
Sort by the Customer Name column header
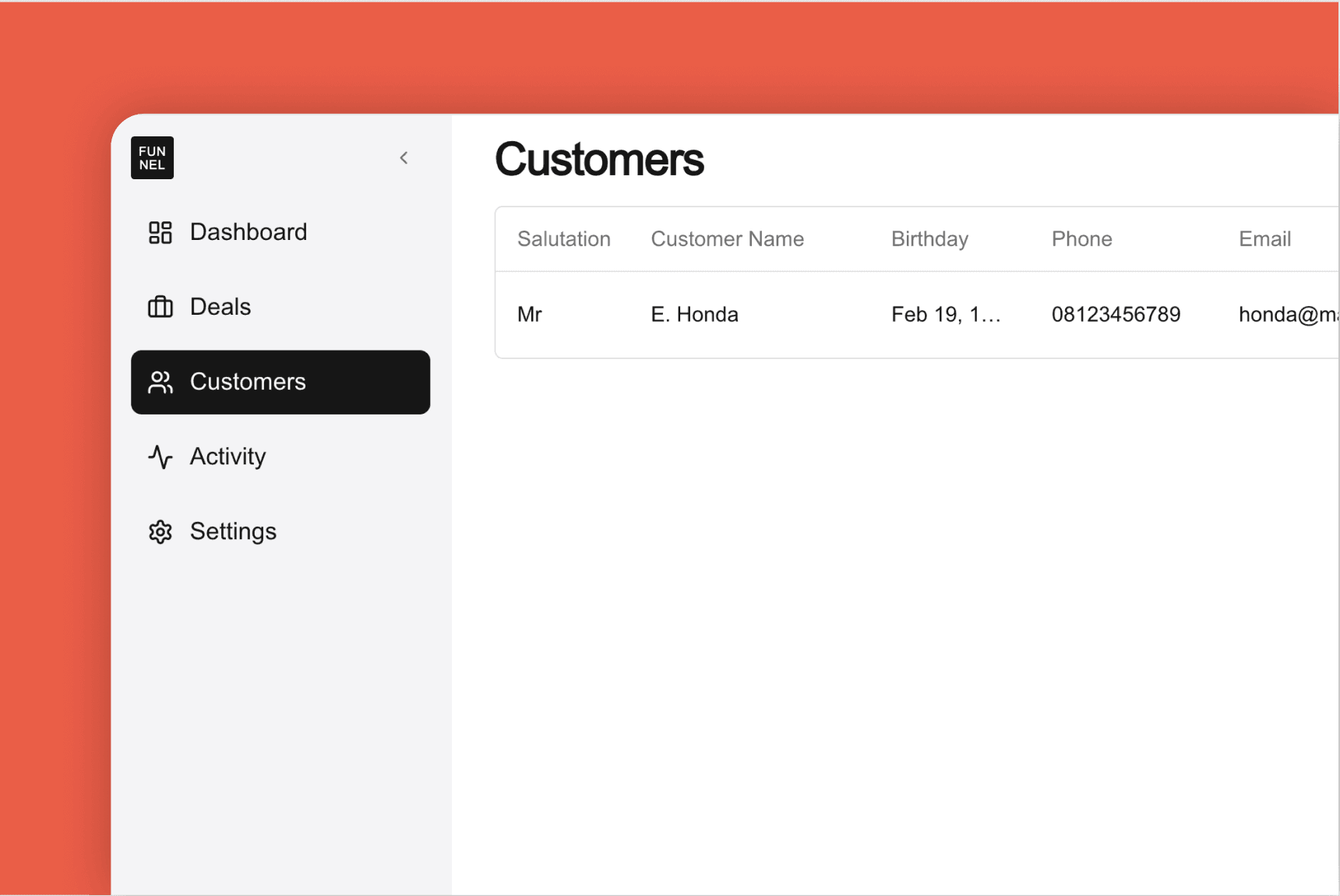pyautogui.click(x=727, y=239)
